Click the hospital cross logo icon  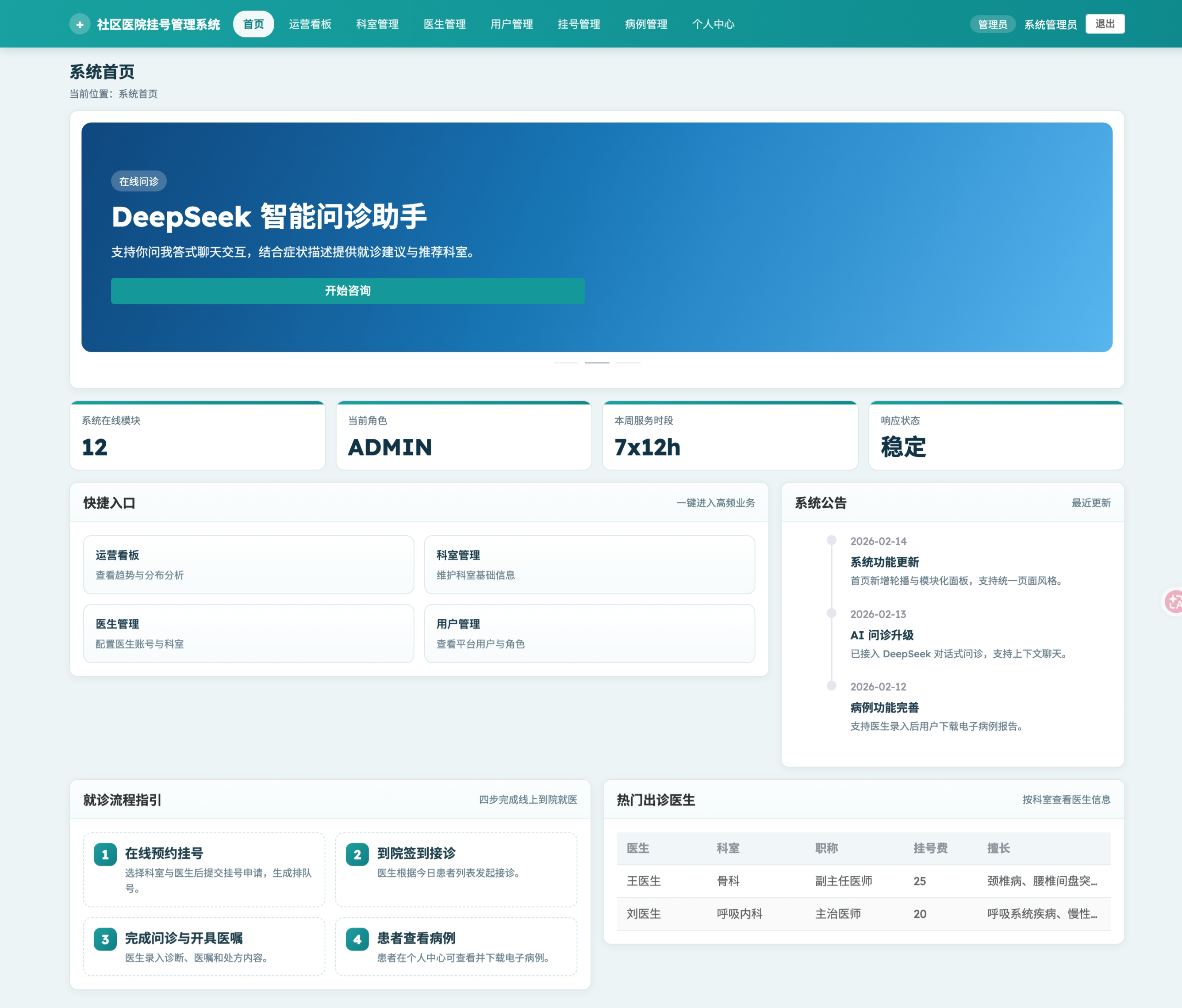(x=80, y=24)
